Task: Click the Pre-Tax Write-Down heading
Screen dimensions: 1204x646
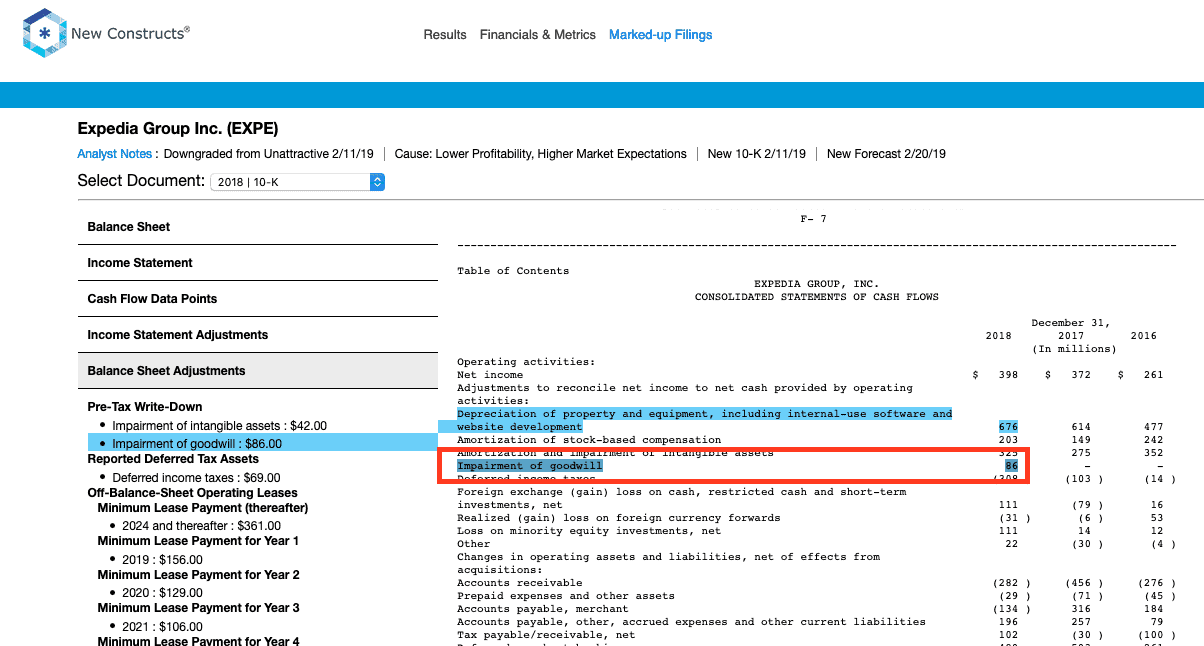Action: click(x=145, y=407)
